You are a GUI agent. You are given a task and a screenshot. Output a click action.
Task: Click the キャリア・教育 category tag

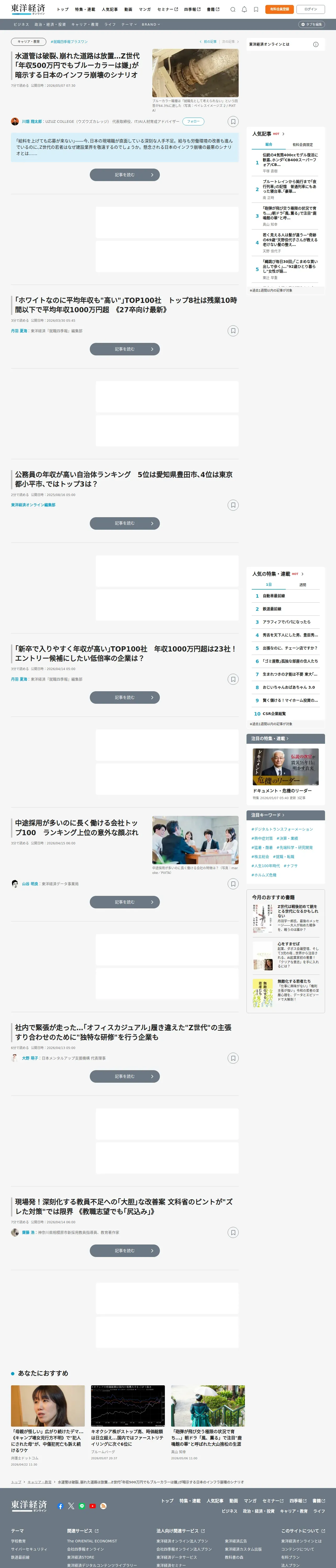[x=29, y=42]
